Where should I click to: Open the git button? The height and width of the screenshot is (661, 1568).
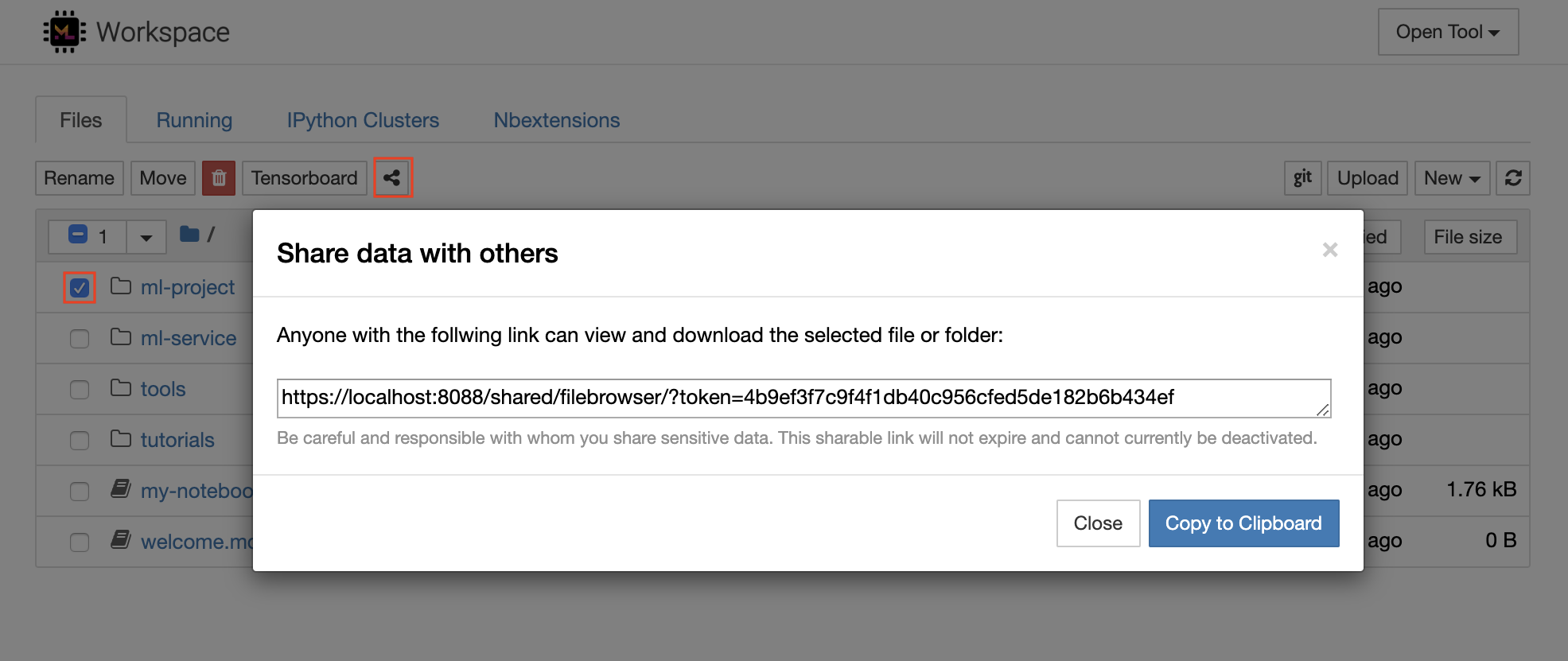pyautogui.click(x=1302, y=178)
